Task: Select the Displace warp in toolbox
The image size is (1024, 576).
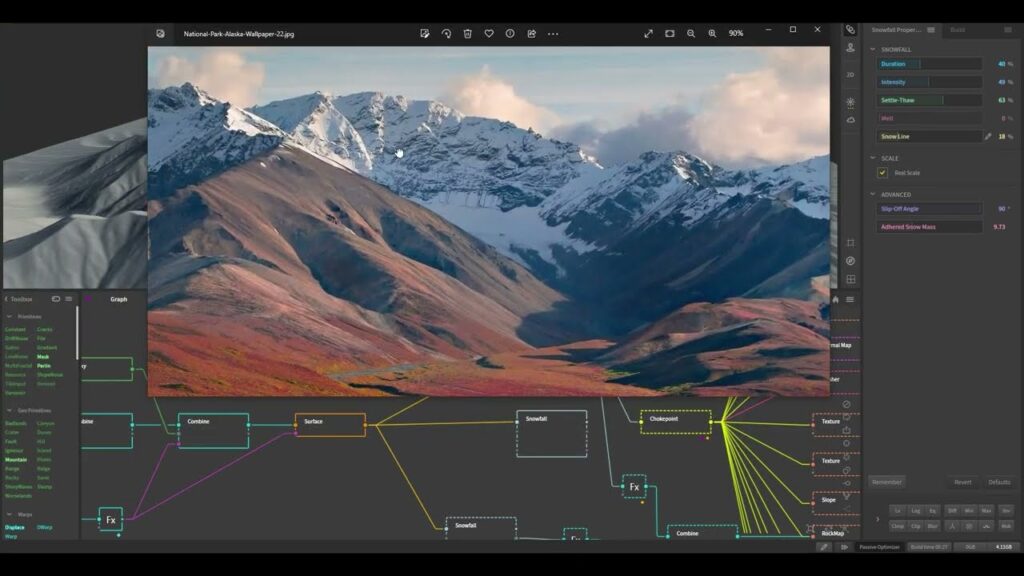Action: tap(14, 527)
